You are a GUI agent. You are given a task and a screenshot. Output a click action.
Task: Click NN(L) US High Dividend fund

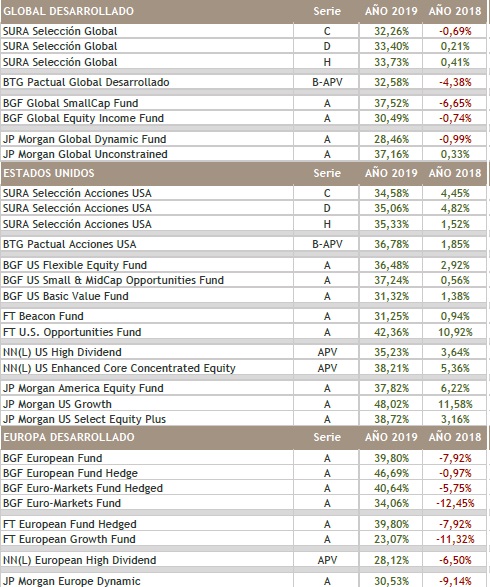tap(62, 352)
